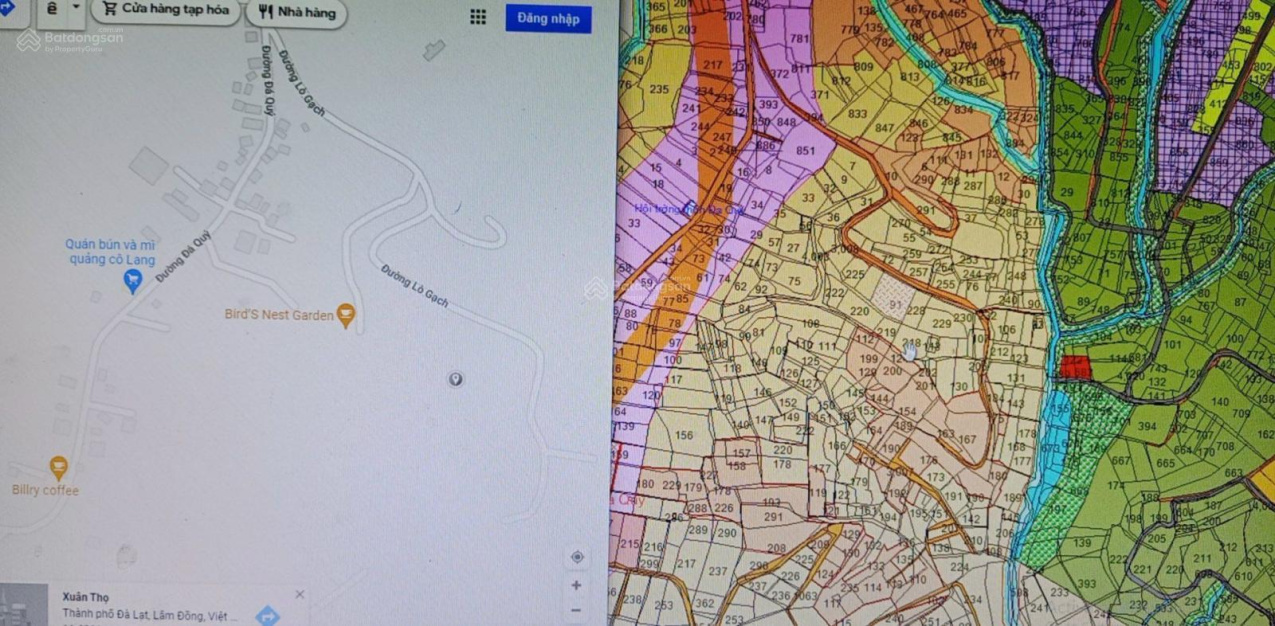Click the gray dropped pin on the map
The width and height of the screenshot is (1275, 626).
[x=456, y=379]
